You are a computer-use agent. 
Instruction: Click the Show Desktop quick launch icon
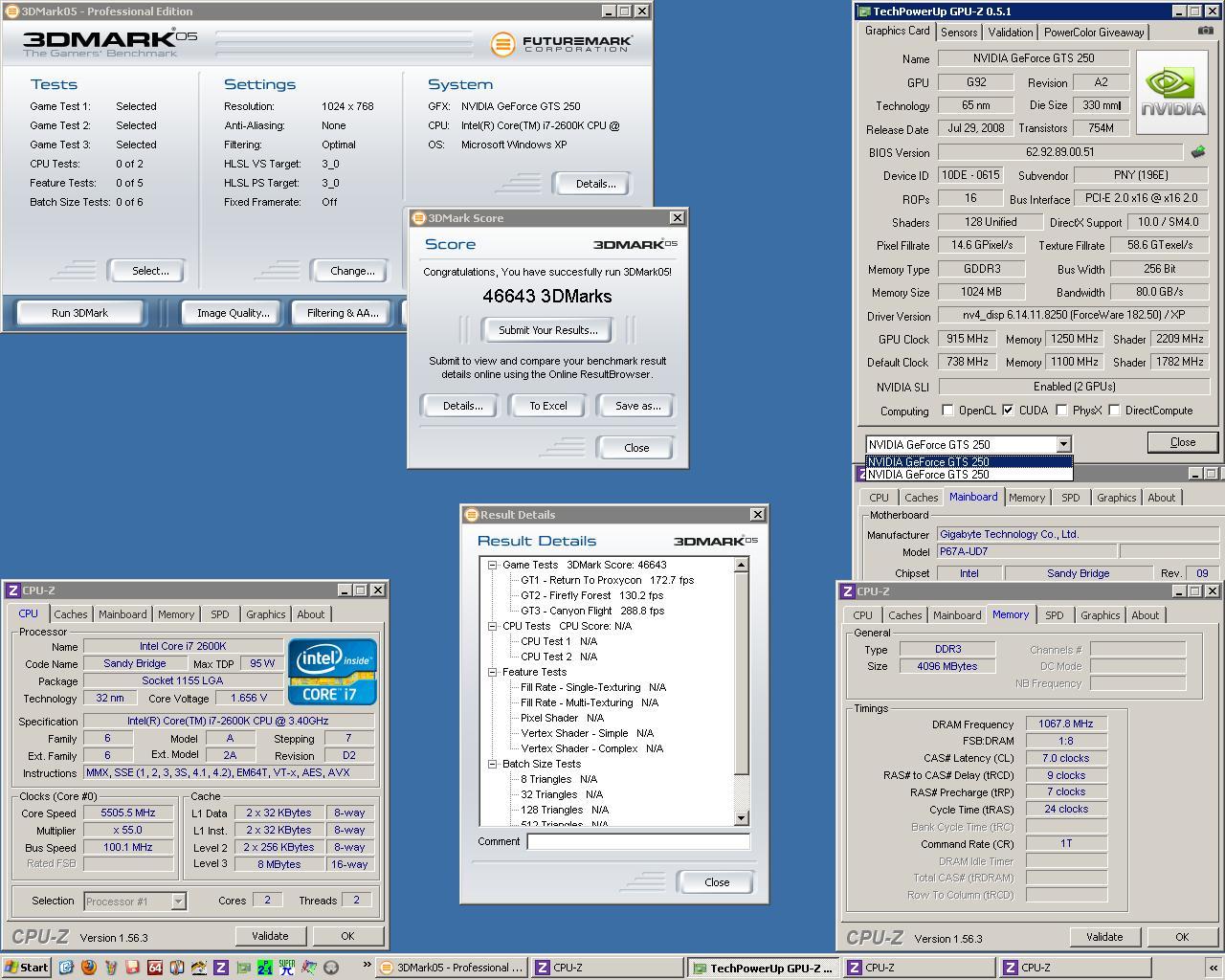click(66, 968)
